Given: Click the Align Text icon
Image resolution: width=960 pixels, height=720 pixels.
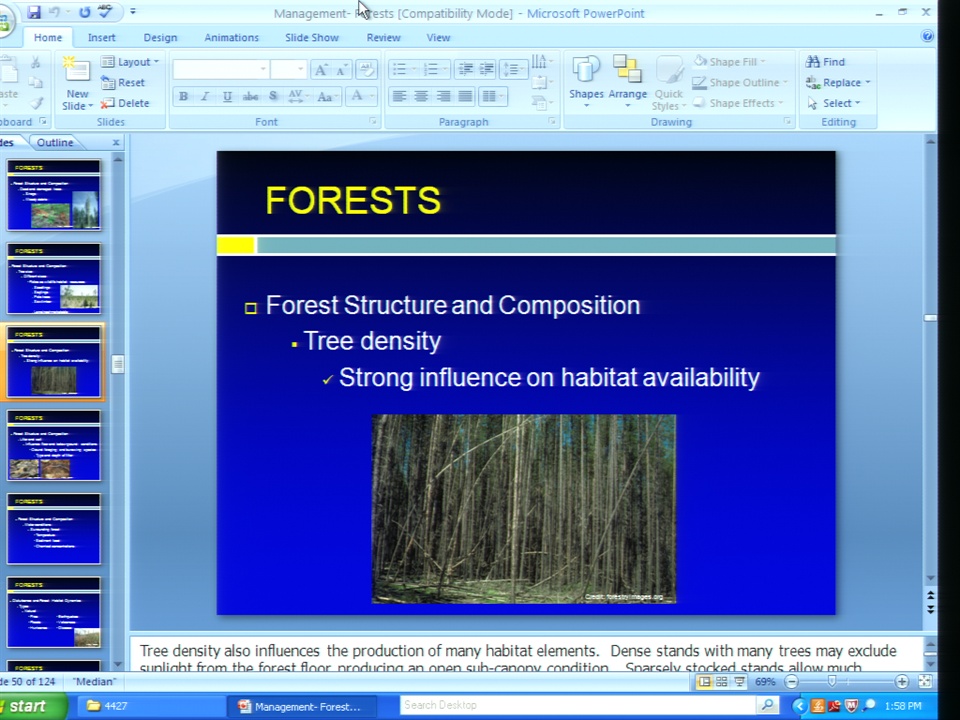Looking at the screenshot, I should pos(541,82).
